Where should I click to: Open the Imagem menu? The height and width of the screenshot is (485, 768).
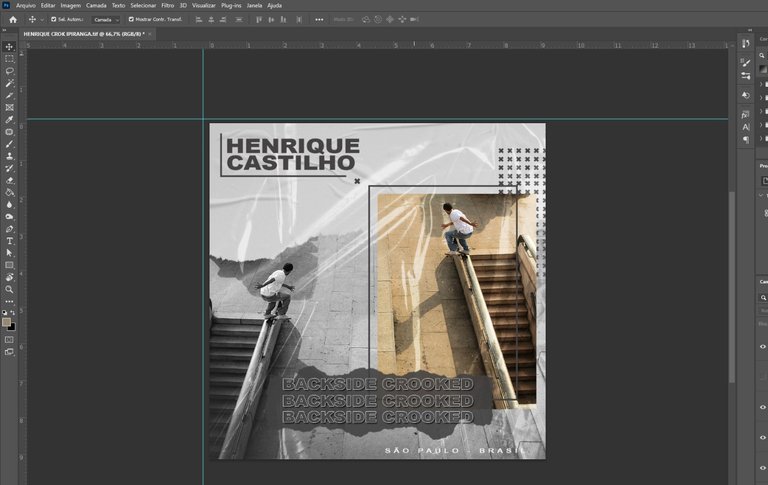coord(71,5)
